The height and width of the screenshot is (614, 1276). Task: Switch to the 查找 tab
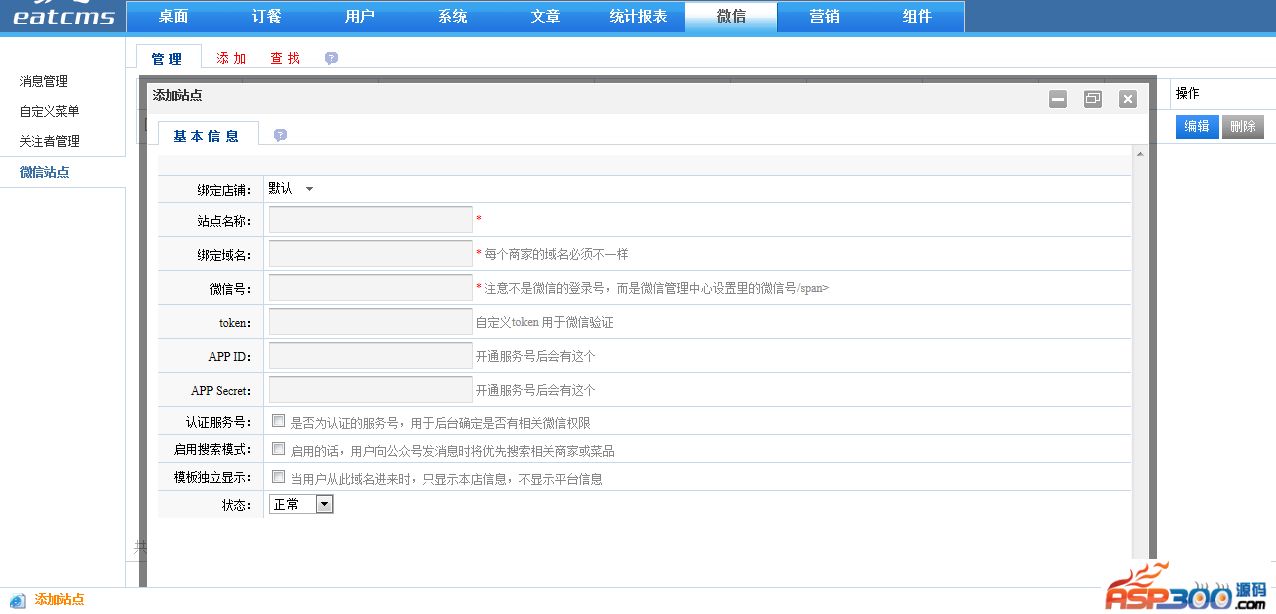[285, 59]
